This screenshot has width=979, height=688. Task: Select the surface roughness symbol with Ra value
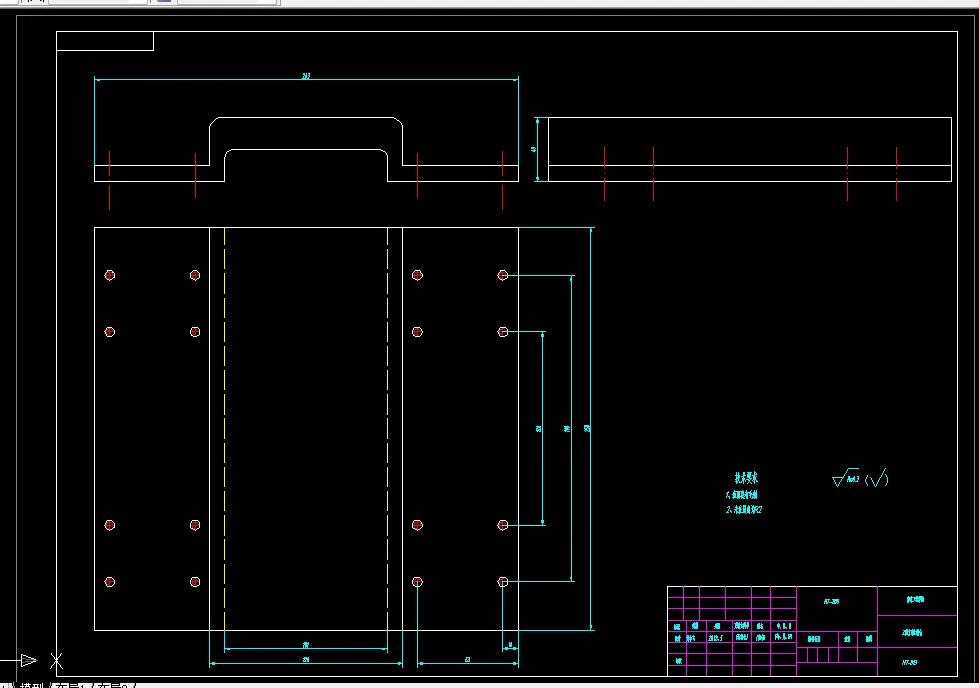point(845,478)
